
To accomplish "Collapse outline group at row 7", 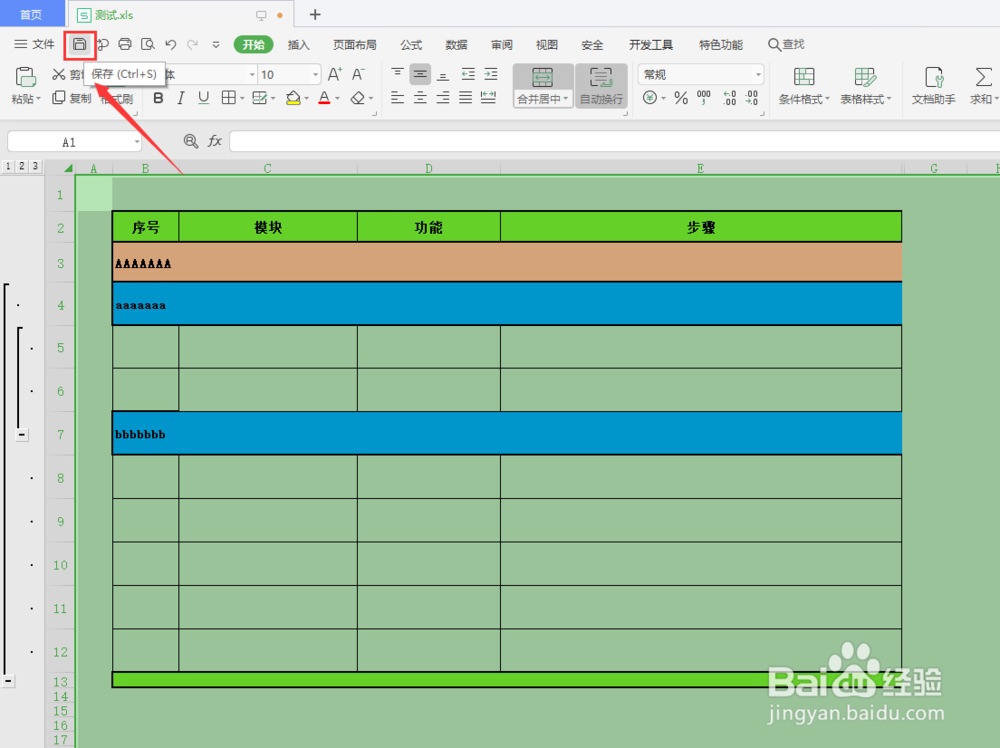I will 22,434.
